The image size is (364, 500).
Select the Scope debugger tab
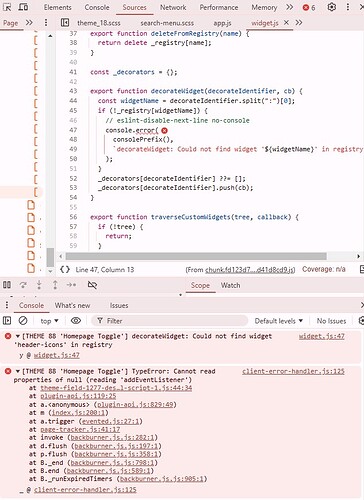[200, 285]
